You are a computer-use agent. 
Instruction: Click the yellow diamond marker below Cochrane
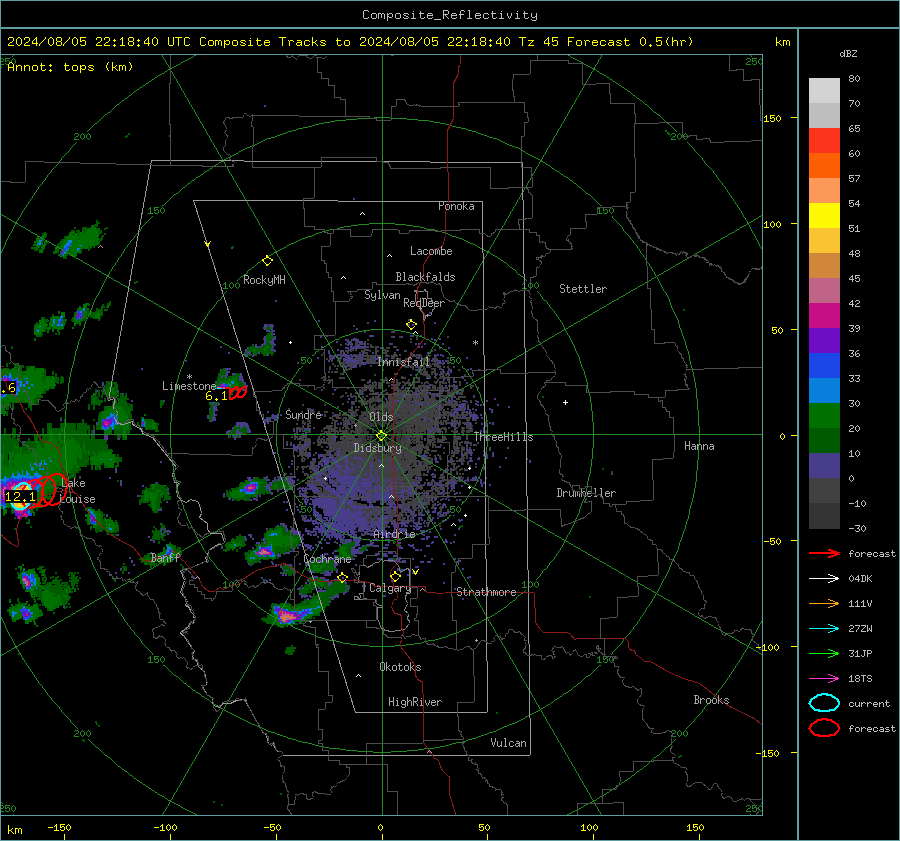pos(343,577)
